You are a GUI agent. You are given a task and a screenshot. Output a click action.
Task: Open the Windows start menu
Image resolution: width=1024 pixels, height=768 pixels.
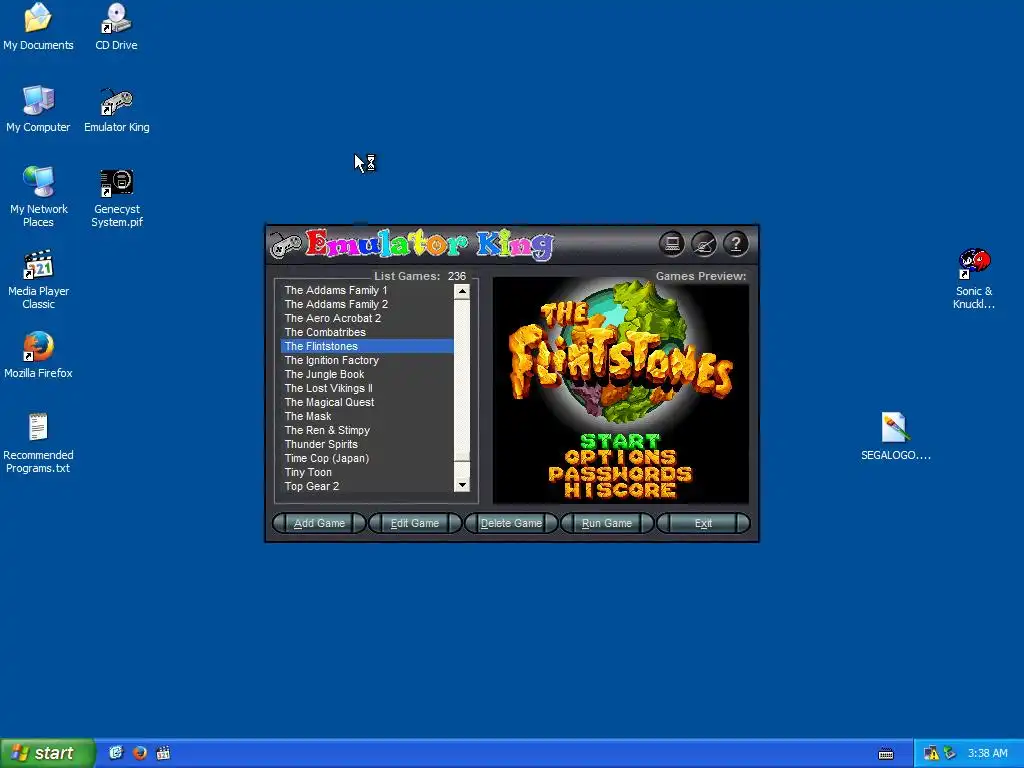(x=47, y=753)
